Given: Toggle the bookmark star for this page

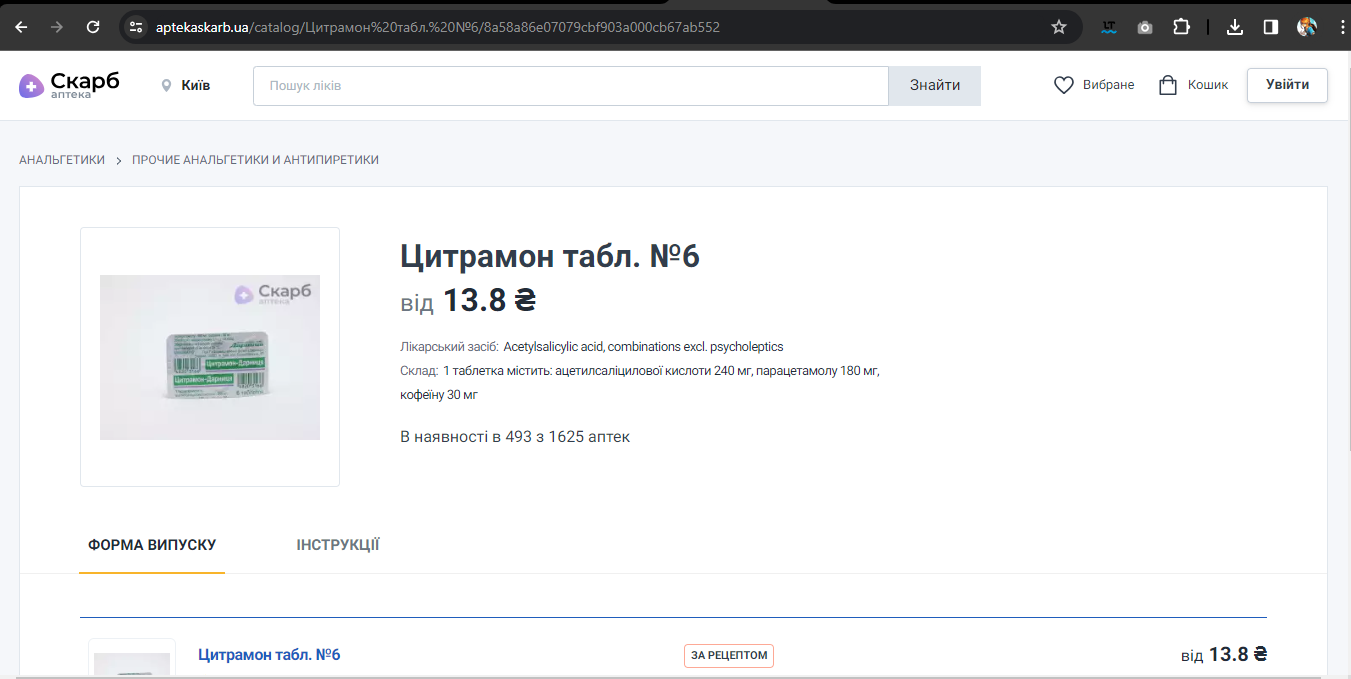Looking at the screenshot, I should coord(1058,27).
